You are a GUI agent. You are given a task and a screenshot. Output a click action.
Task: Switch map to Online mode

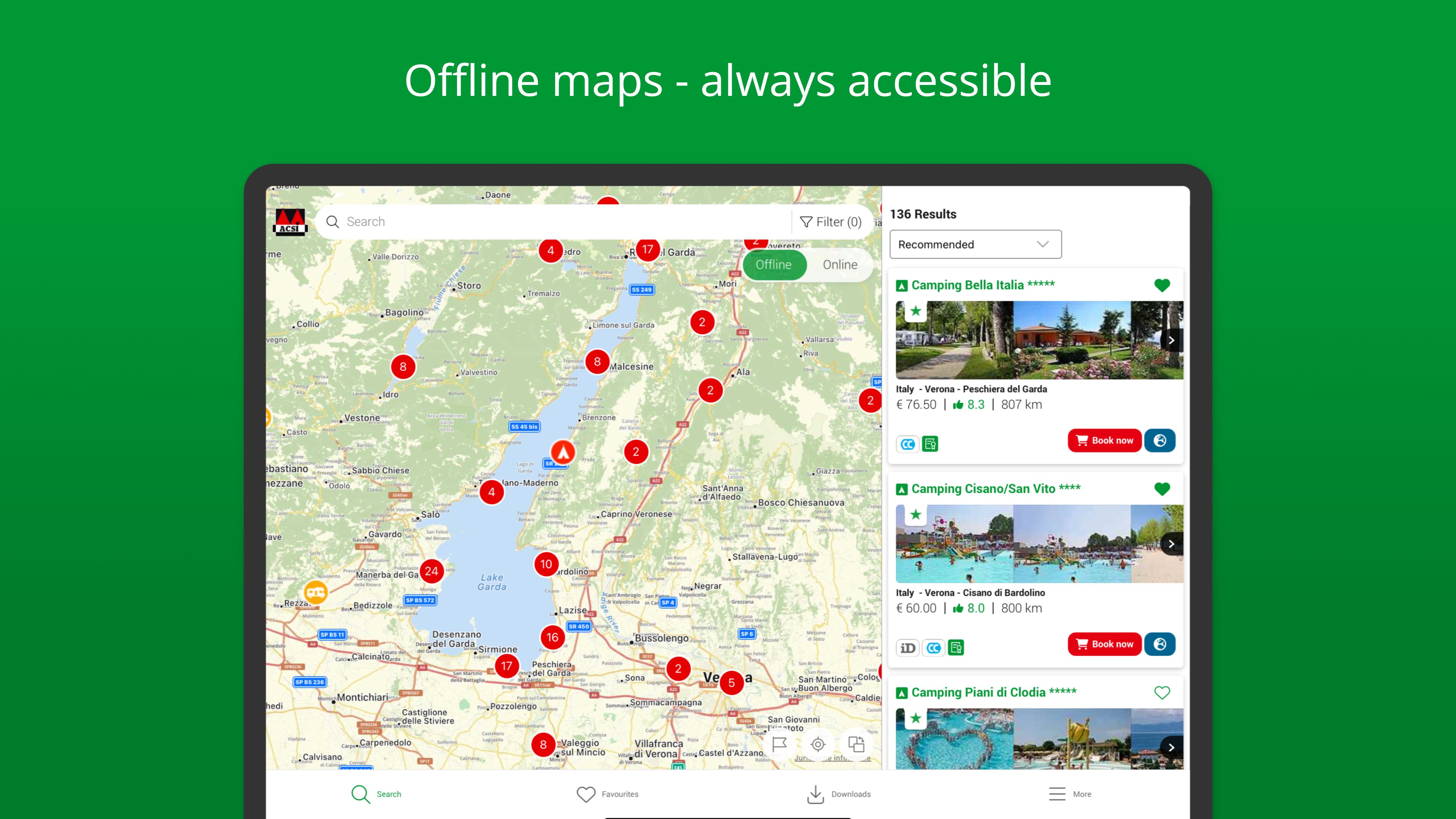coord(839,265)
